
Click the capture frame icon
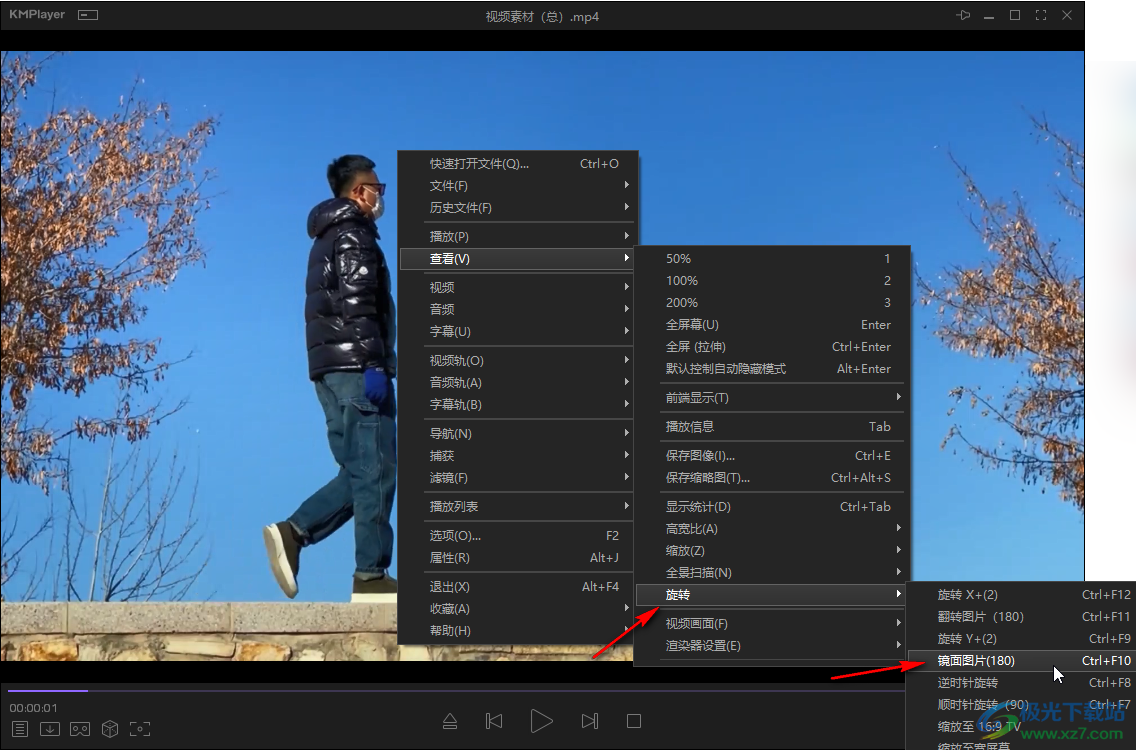140,729
